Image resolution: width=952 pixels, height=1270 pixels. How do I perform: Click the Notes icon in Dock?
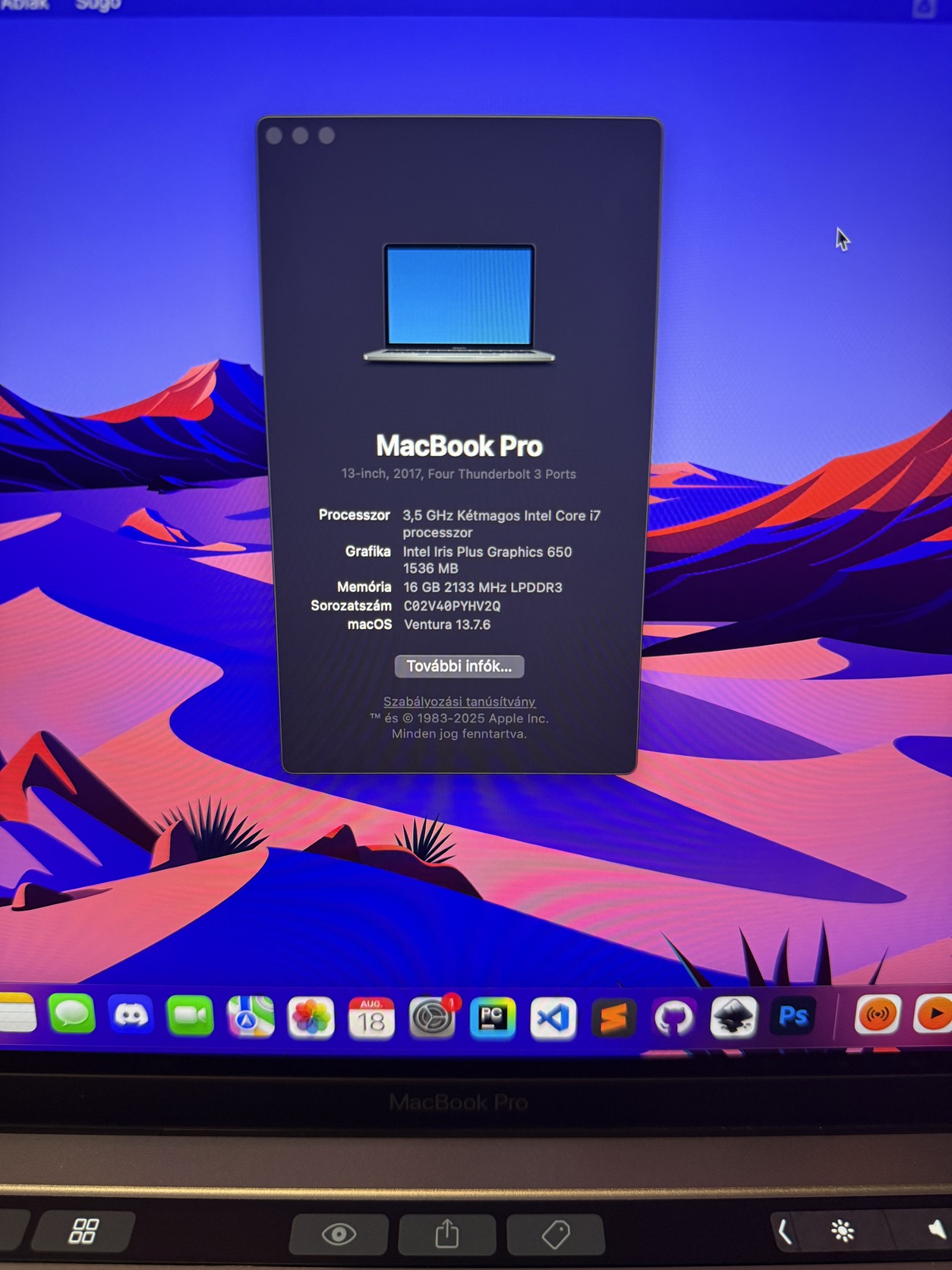tap(17, 1013)
